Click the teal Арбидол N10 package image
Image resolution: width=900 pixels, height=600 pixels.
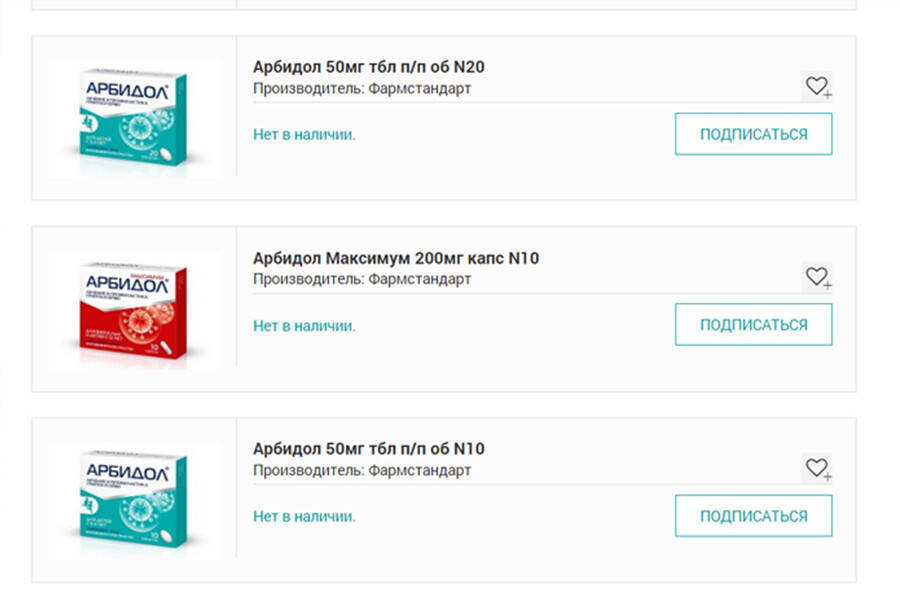pyautogui.click(x=134, y=500)
